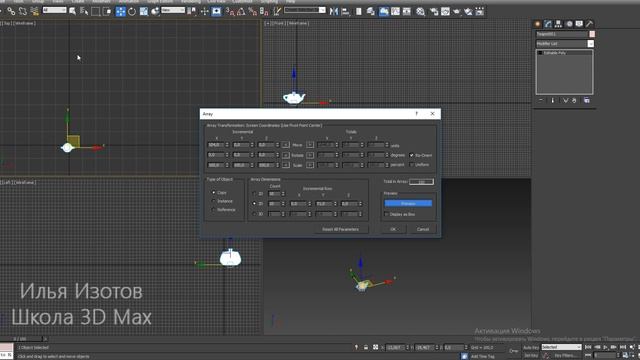Select the Reference radio button
The image size is (640, 360).
point(213,210)
